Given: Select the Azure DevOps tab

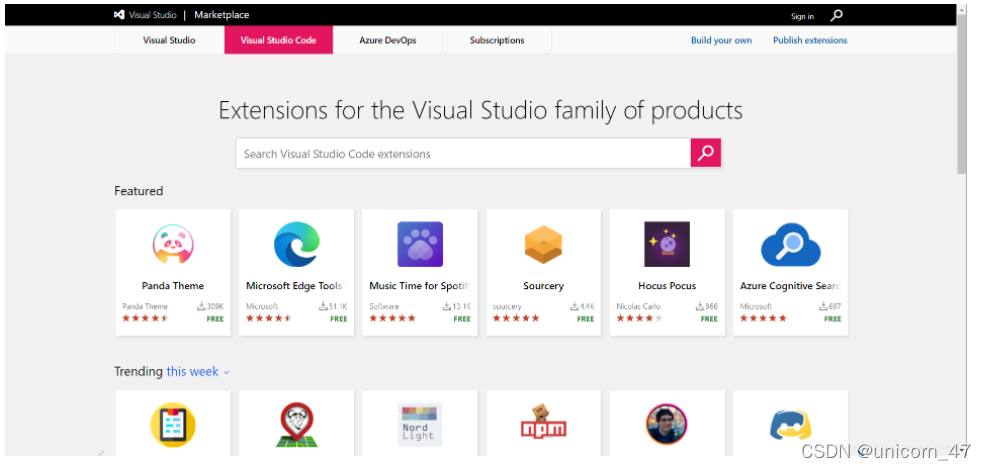Looking at the screenshot, I should (x=387, y=40).
